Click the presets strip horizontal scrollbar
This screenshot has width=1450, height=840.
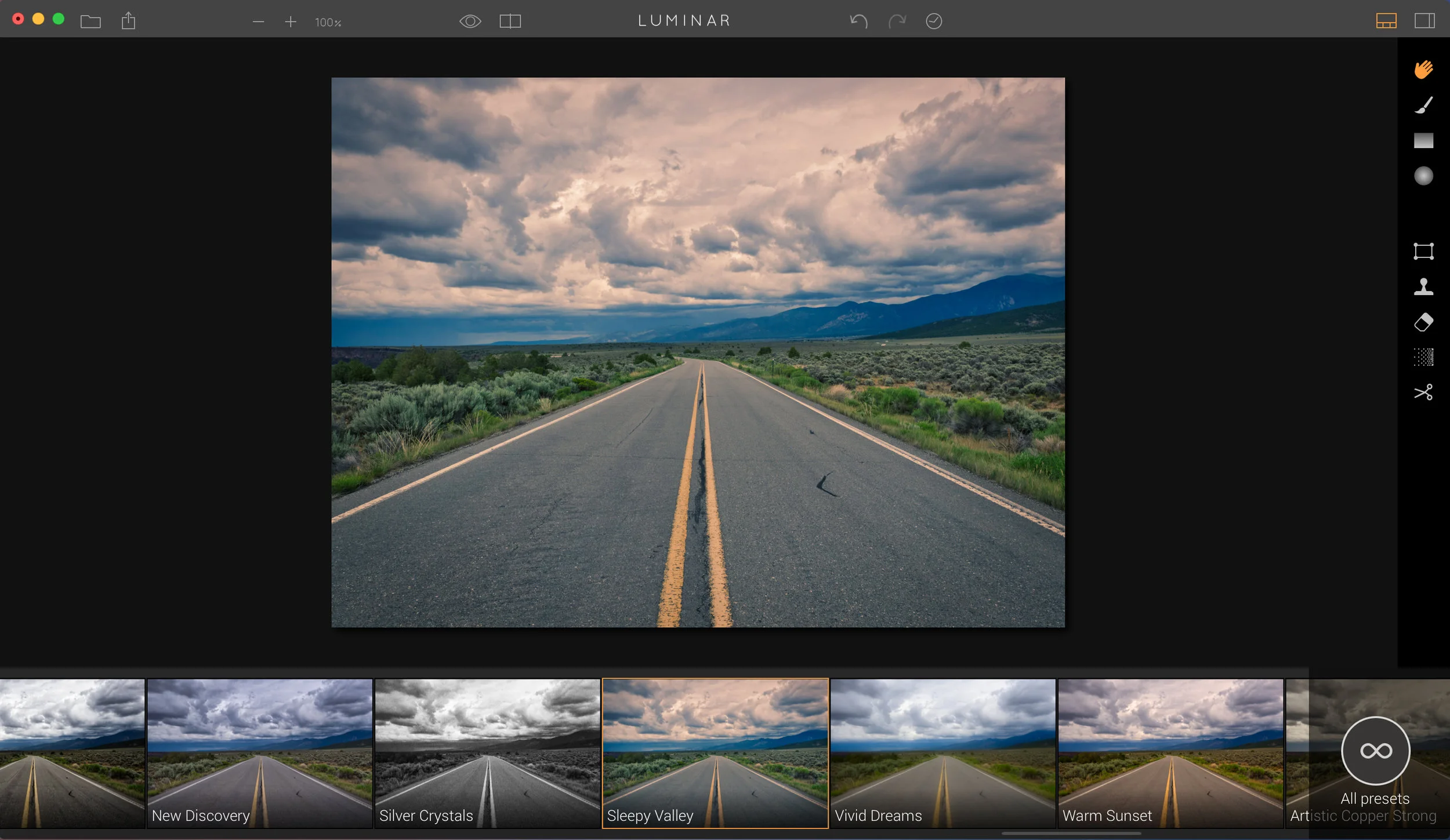point(1071,834)
